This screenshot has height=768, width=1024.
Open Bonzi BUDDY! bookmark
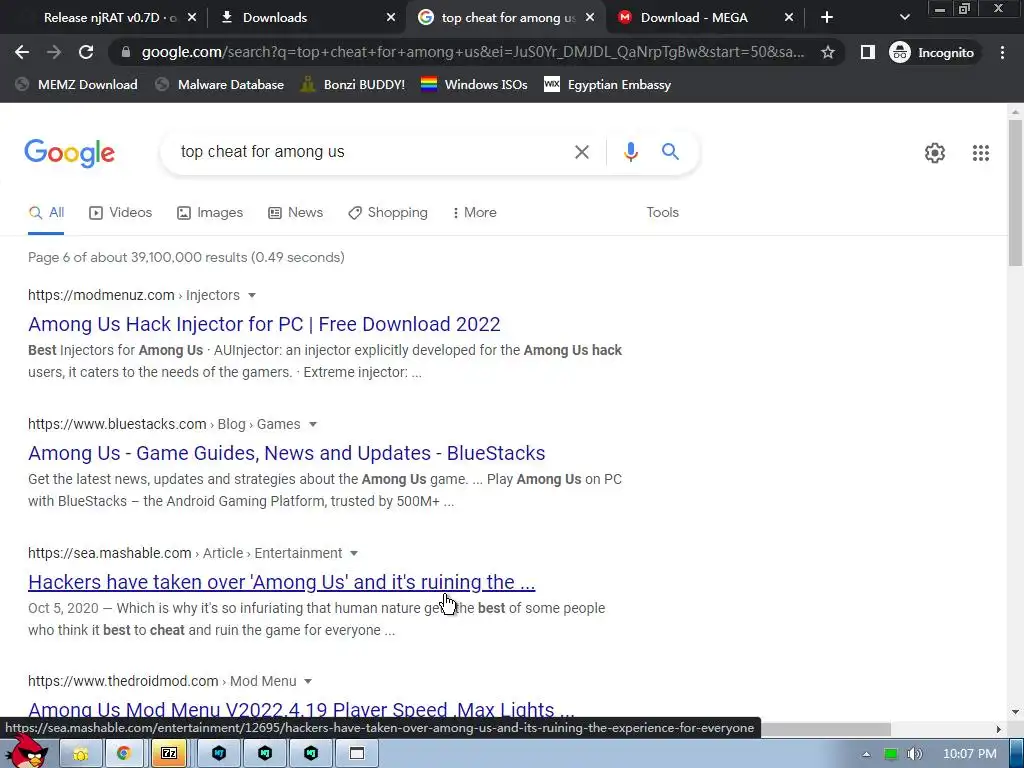click(353, 84)
